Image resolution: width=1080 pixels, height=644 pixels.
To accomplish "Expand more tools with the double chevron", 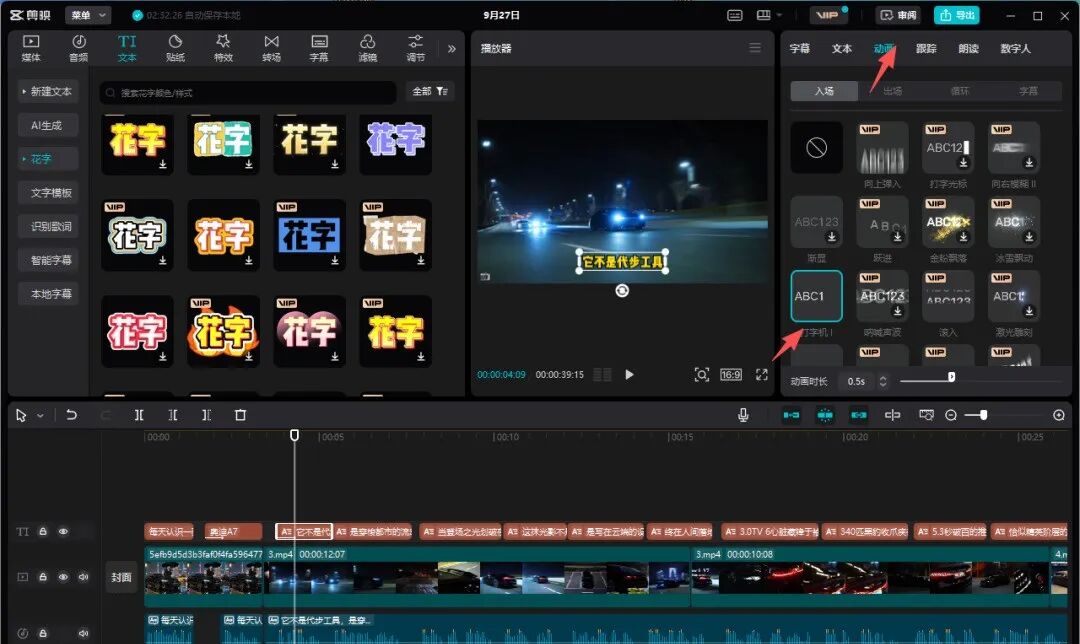I will pyautogui.click(x=451, y=48).
